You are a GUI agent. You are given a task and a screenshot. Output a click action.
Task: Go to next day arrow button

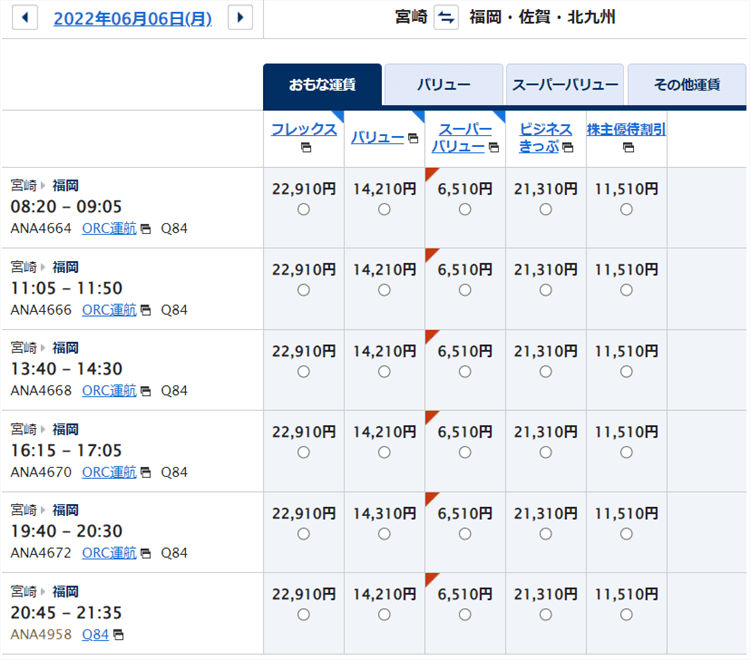(240, 18)
